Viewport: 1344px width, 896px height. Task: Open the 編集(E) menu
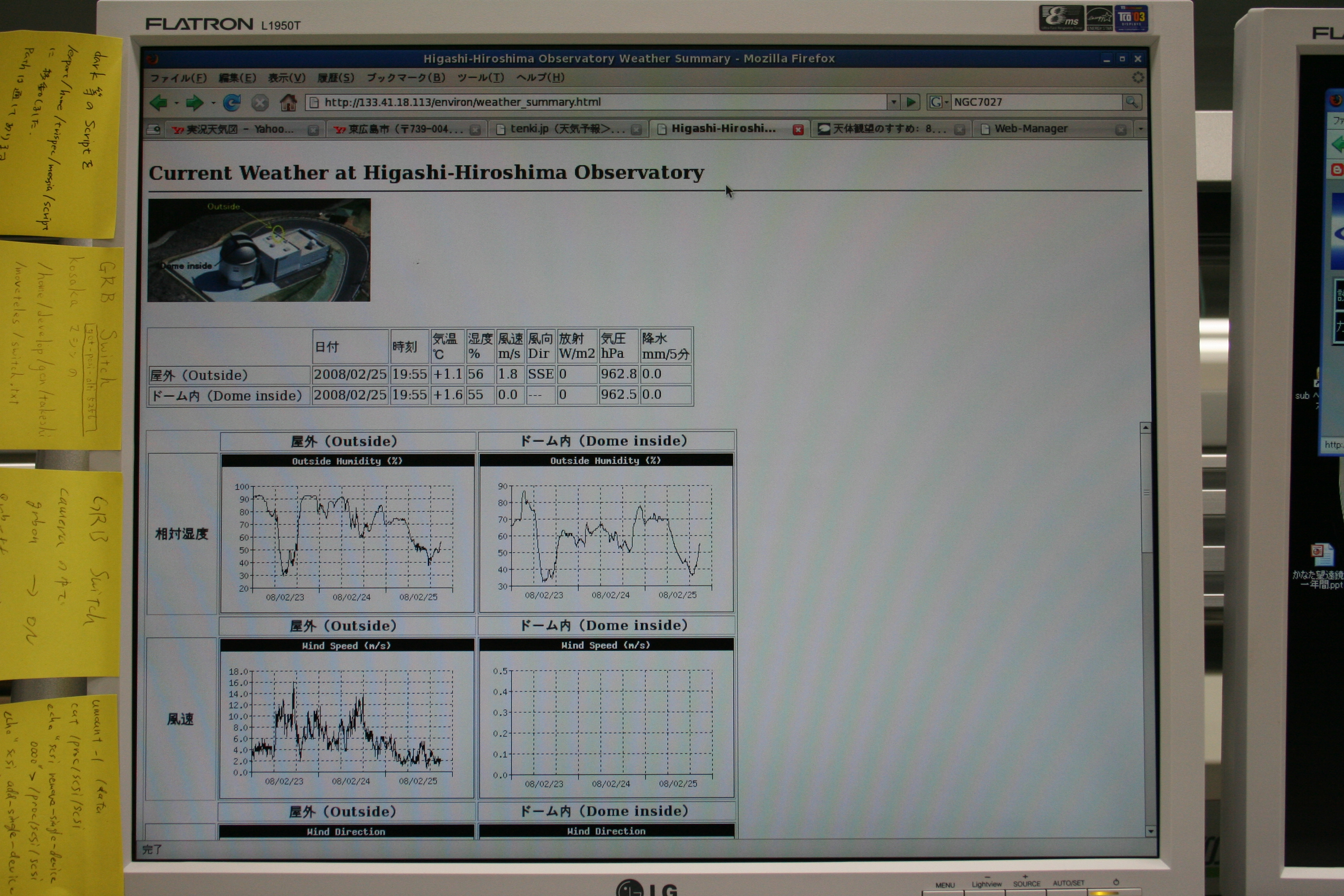pyautogui.click(x=237, y=78)
